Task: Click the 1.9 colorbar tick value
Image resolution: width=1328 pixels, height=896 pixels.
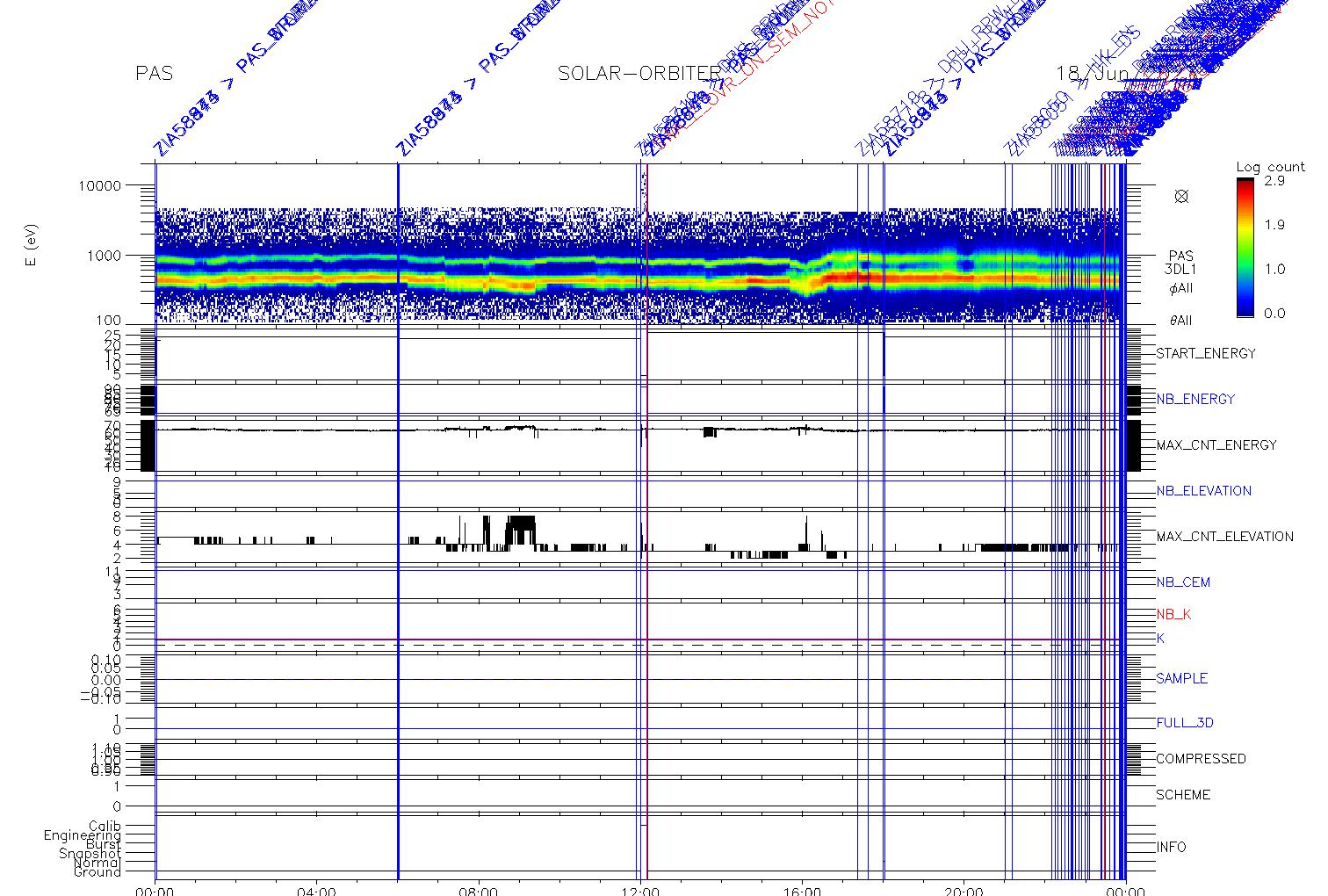Action: coord(1274,225)
